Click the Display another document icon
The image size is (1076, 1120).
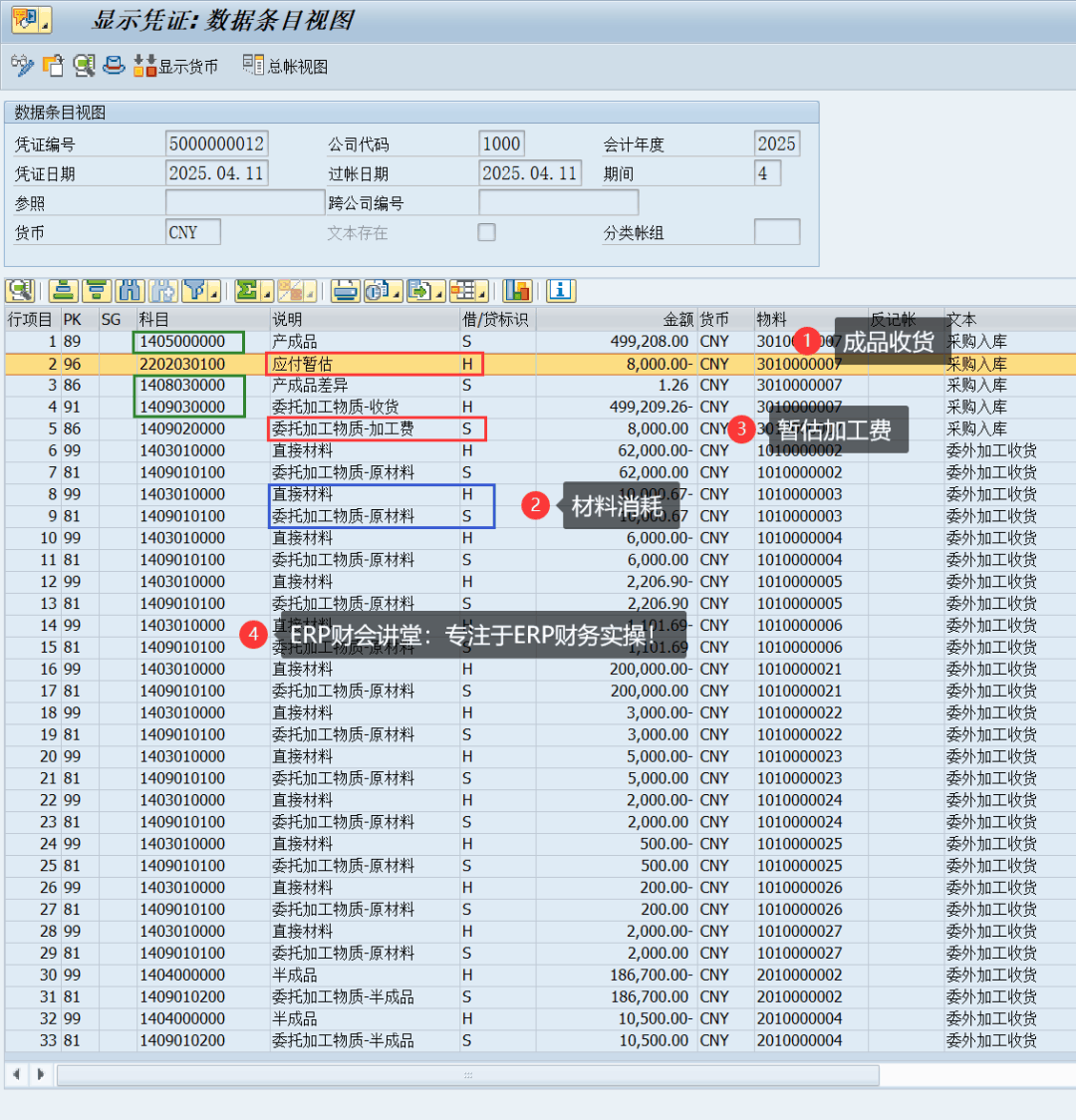[x=53, y=66]
